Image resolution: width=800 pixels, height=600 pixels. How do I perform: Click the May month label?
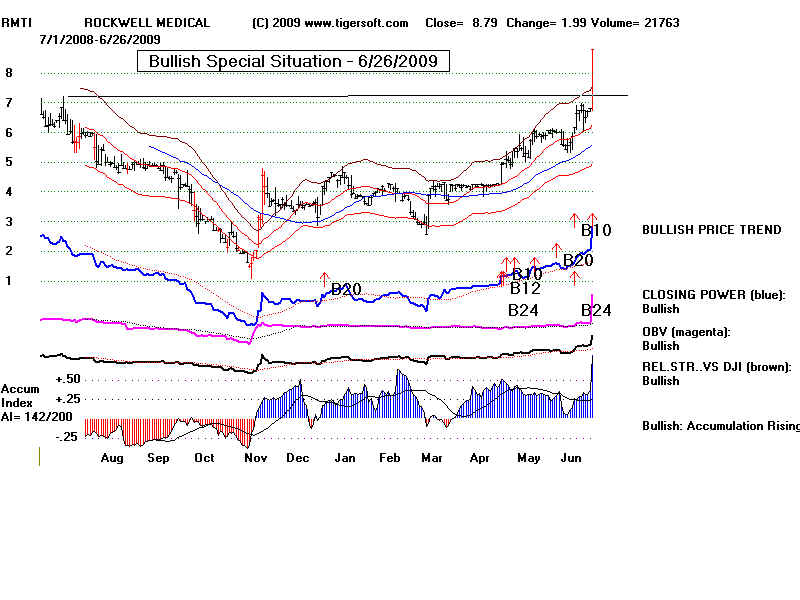529,458
